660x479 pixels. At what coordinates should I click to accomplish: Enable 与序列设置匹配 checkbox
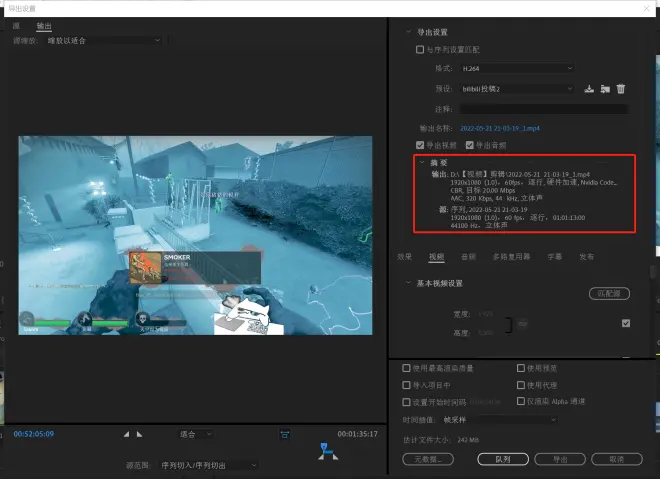(420, 49)
